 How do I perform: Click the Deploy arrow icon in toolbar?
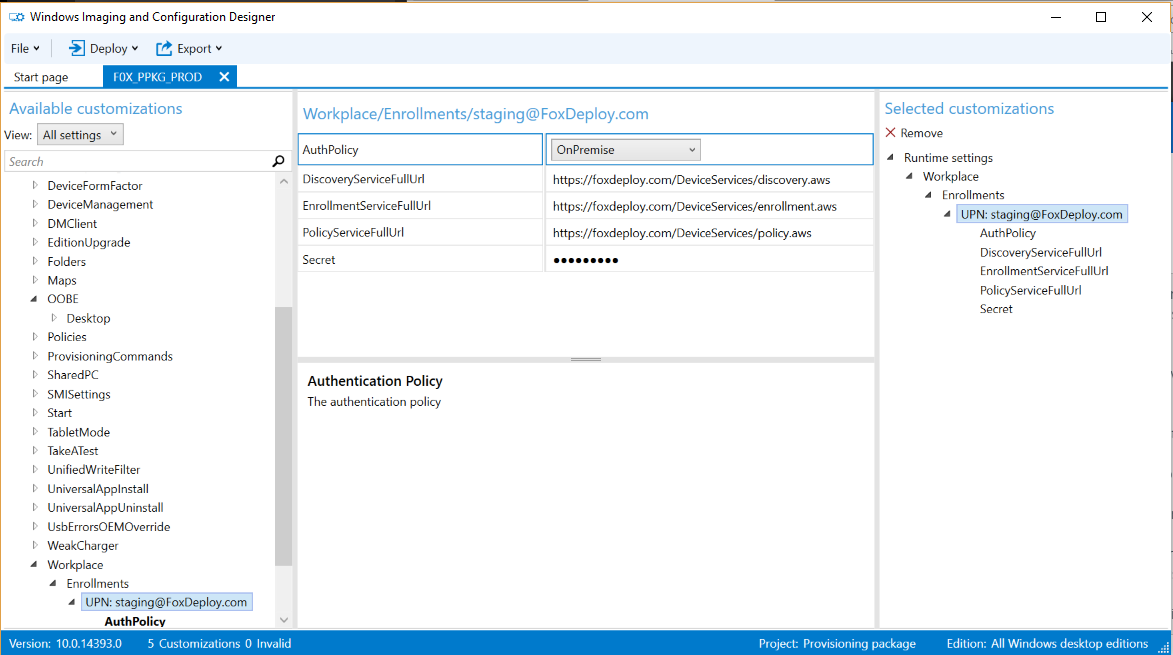pyautogui.click(x=76, y=48)
